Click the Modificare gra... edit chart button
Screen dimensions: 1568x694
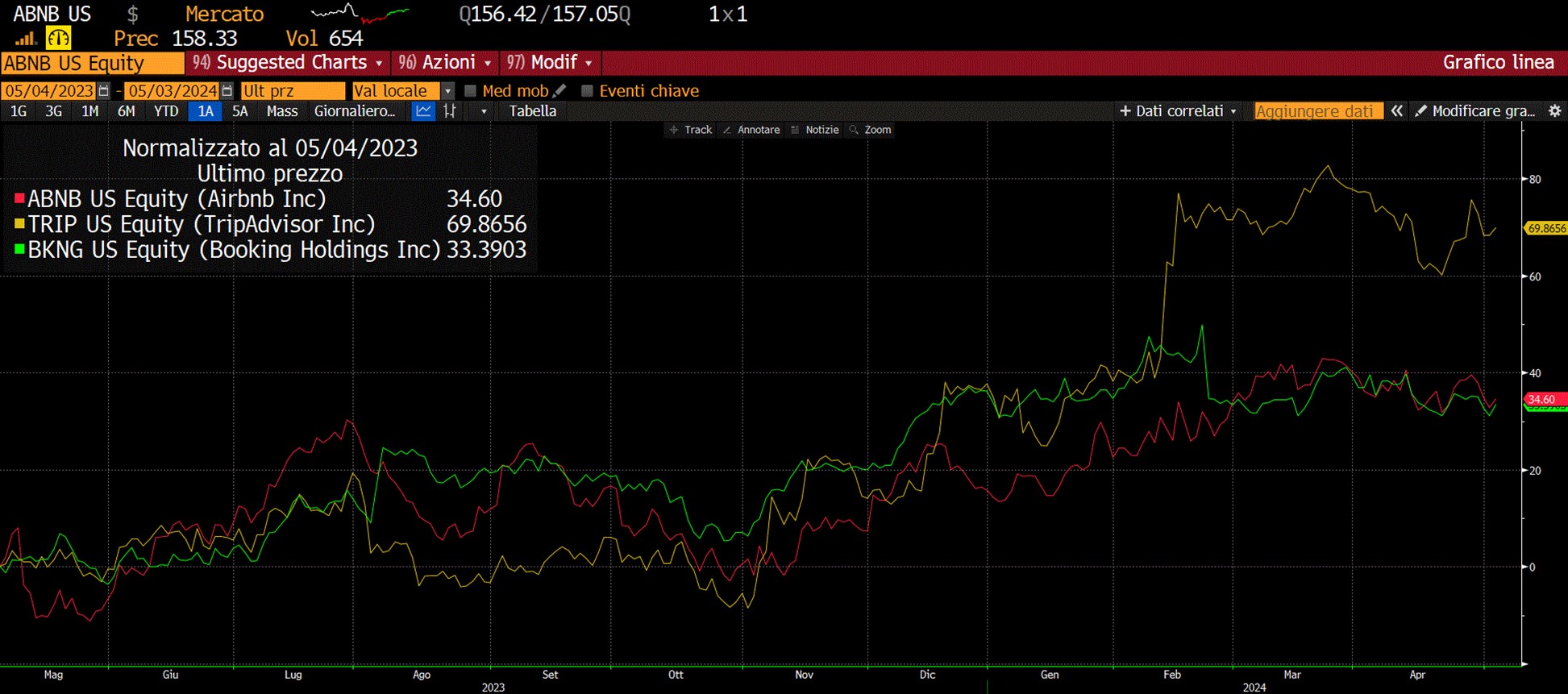tap(1475, 111)
